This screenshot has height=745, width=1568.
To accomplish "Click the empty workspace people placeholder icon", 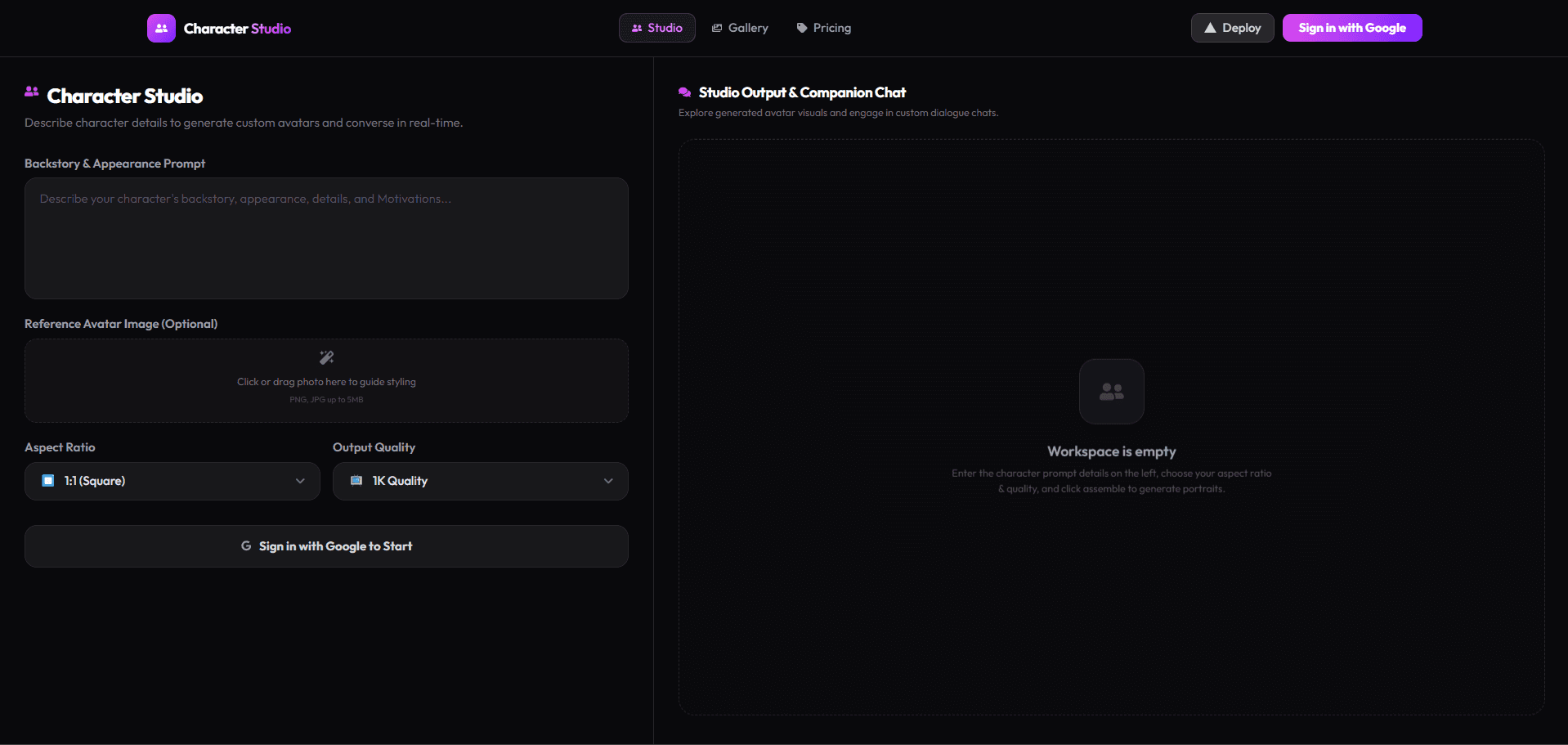I will [x=1112, y=392].
